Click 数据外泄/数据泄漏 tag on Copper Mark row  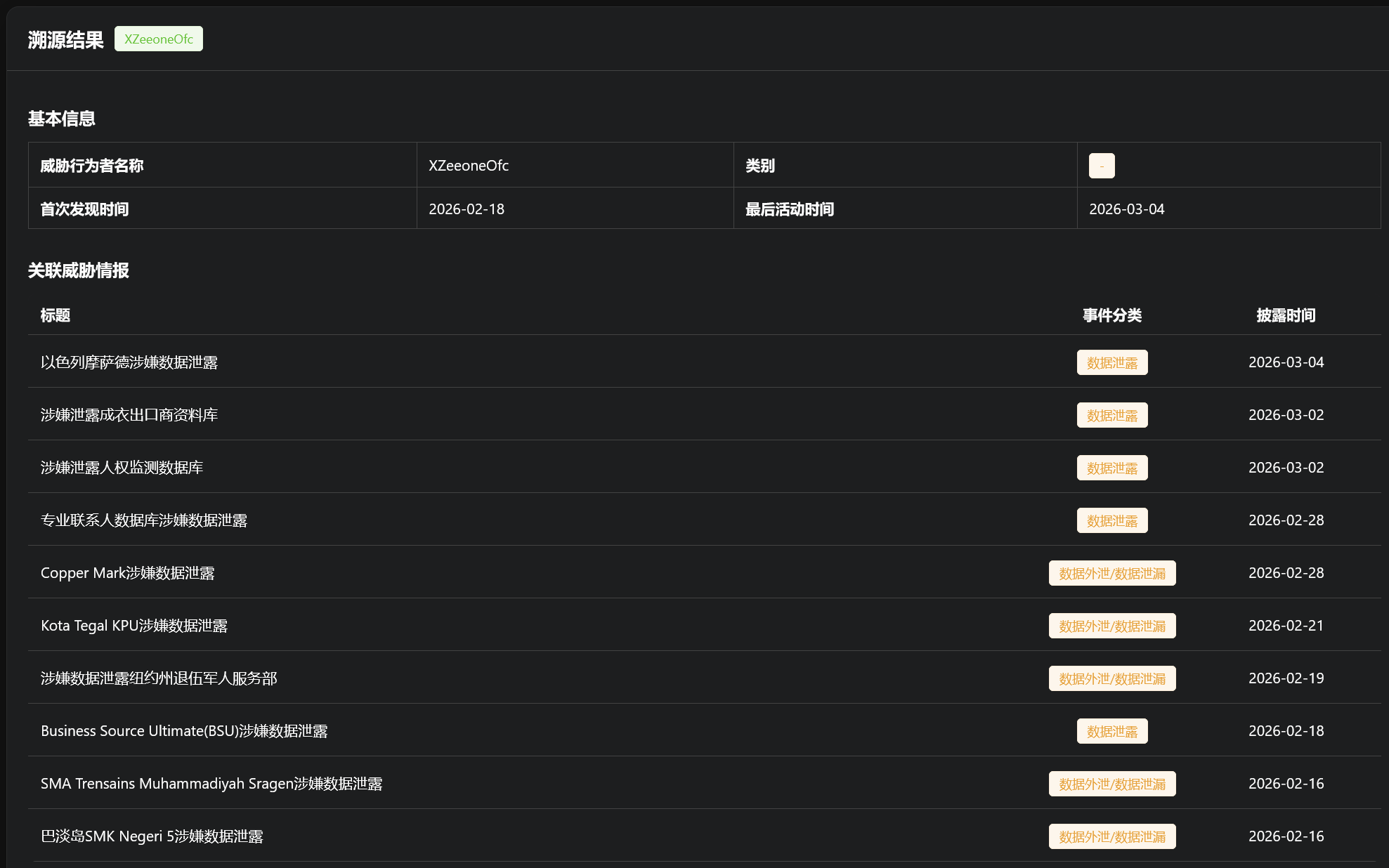pyautogui.click(x=1111, y=573)
